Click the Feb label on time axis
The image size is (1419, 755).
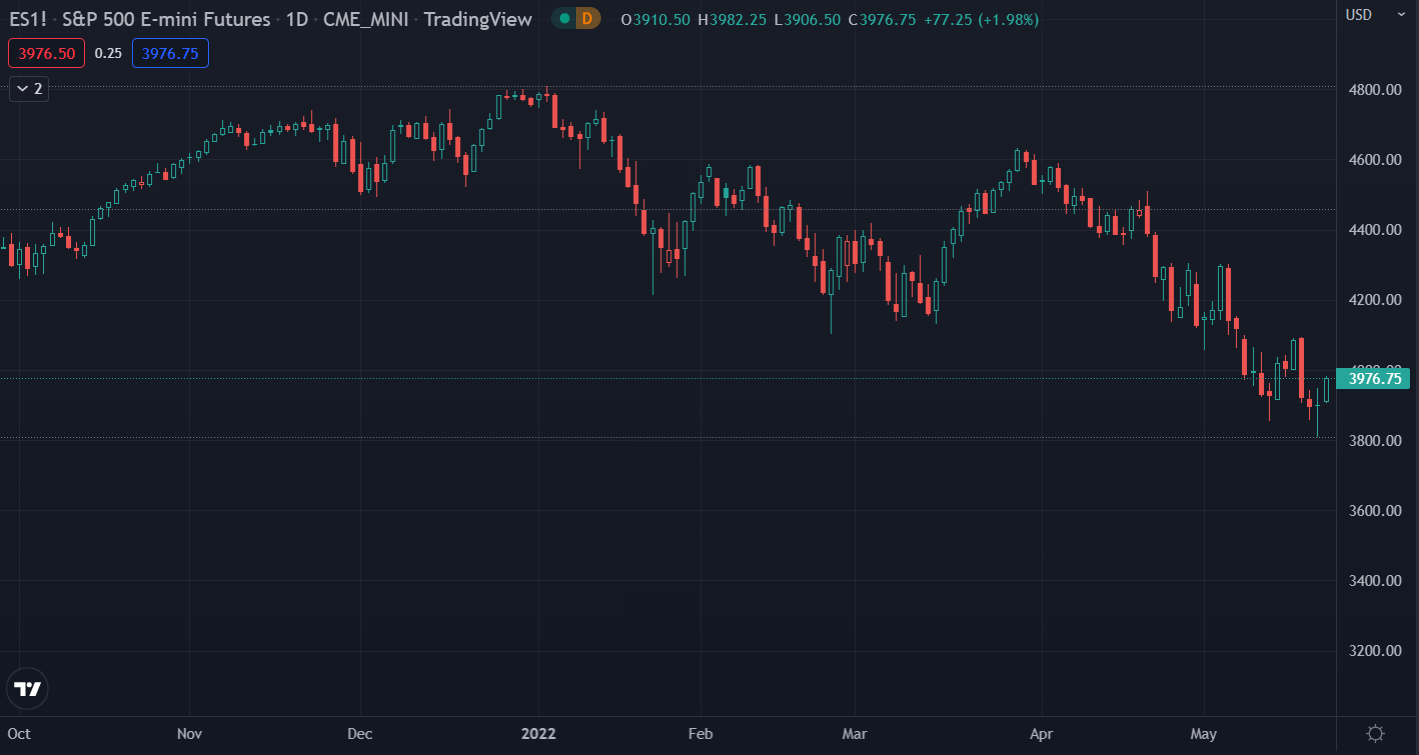(701, 734)
